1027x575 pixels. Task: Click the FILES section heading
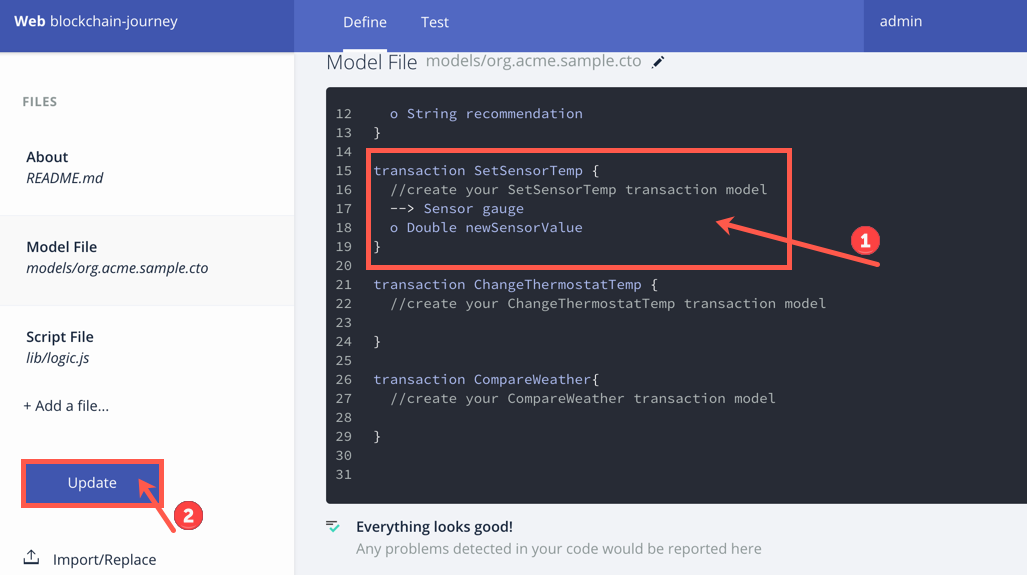[40, 102]
